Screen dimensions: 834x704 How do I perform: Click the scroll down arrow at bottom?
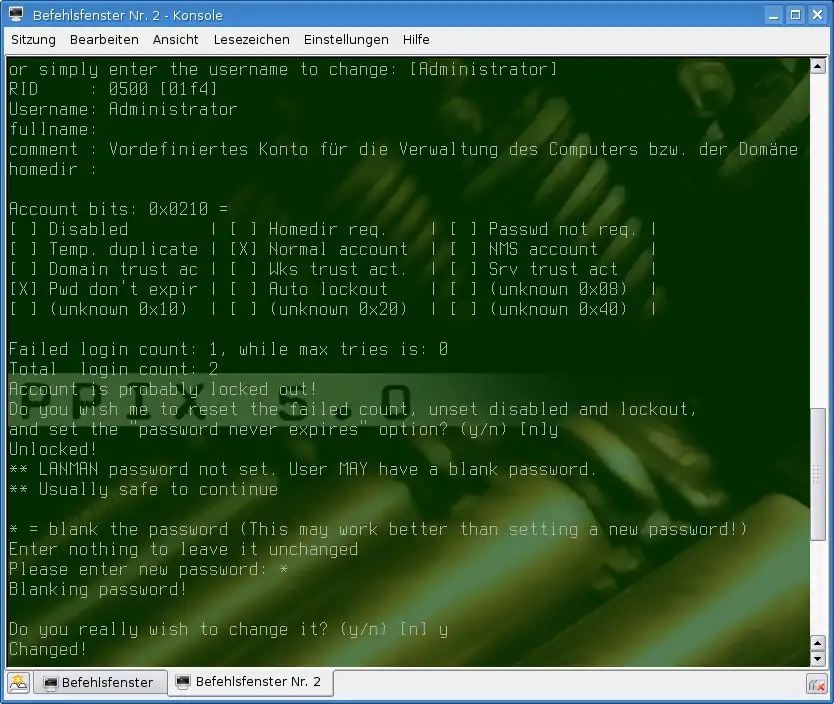pyautogui.click(x=818, y=659)
